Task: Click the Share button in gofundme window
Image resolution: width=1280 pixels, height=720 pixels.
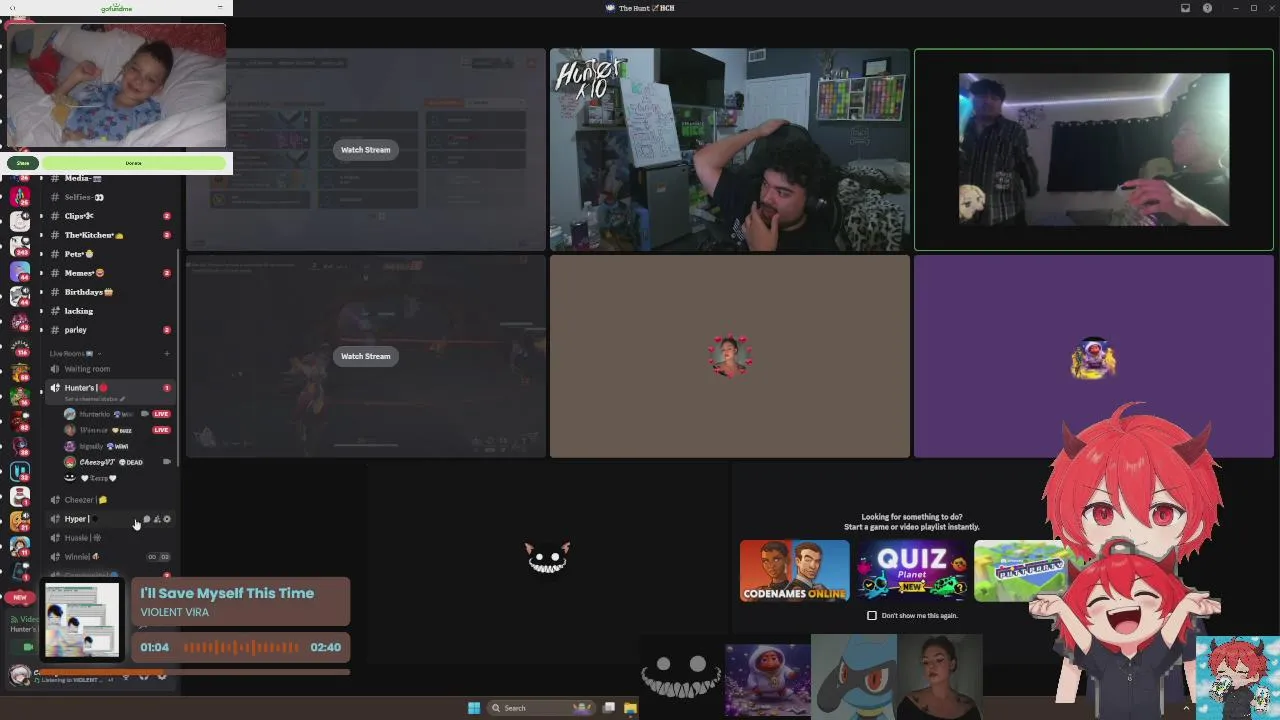Action: click(x=23, y=163)
